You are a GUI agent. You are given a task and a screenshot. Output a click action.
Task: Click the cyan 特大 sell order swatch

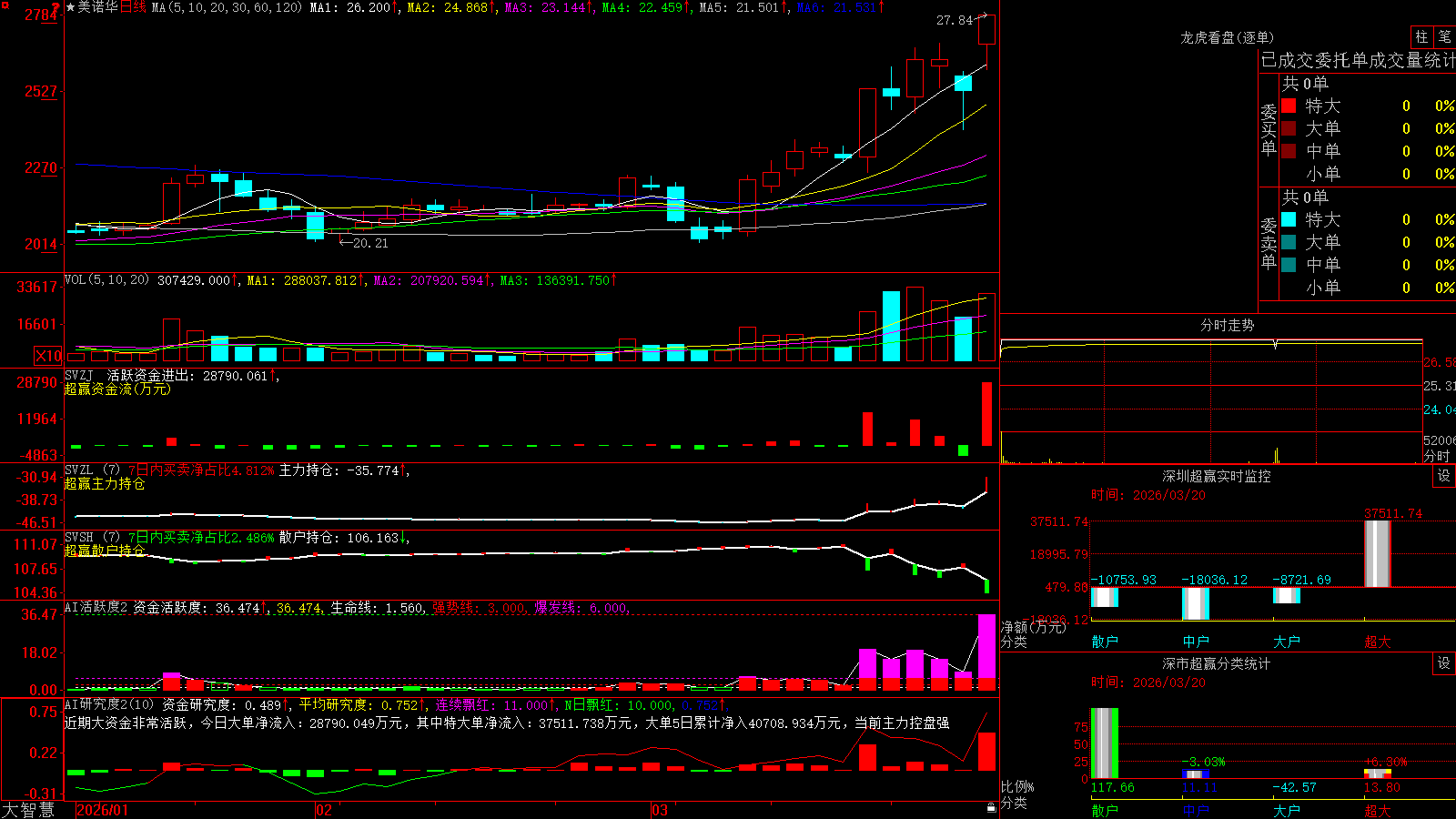pos(1289,219)
